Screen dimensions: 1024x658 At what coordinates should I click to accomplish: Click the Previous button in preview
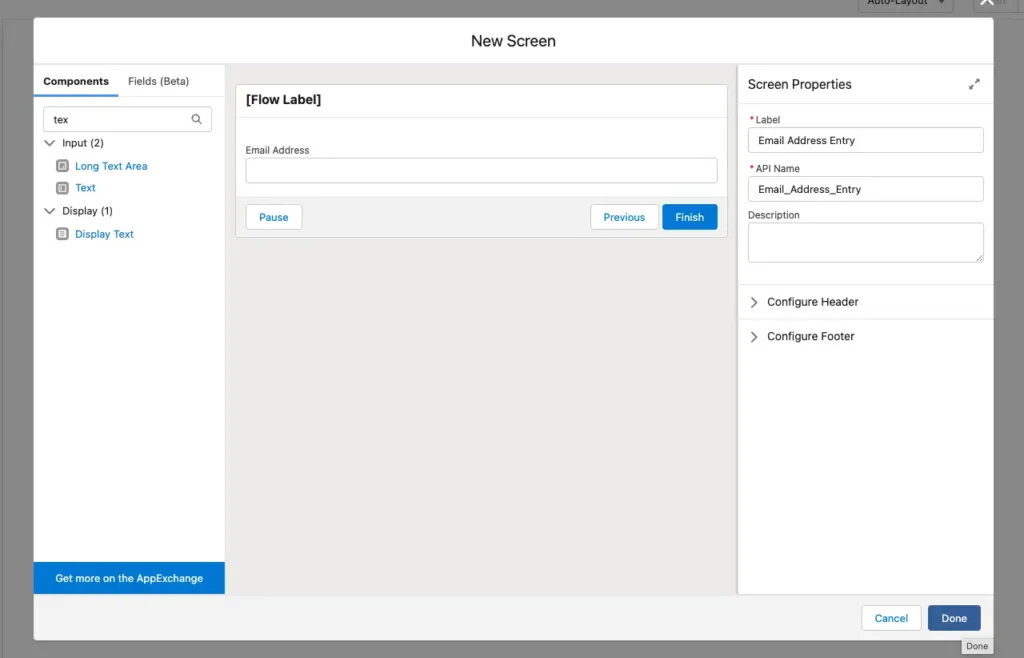(624, 217)
